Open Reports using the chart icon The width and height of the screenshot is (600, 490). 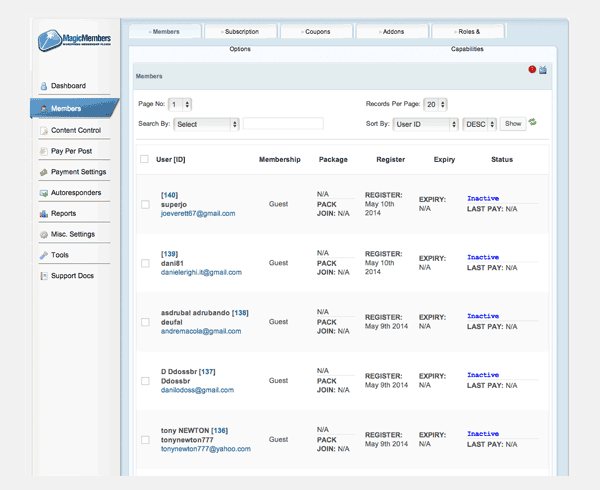point(43,214)
